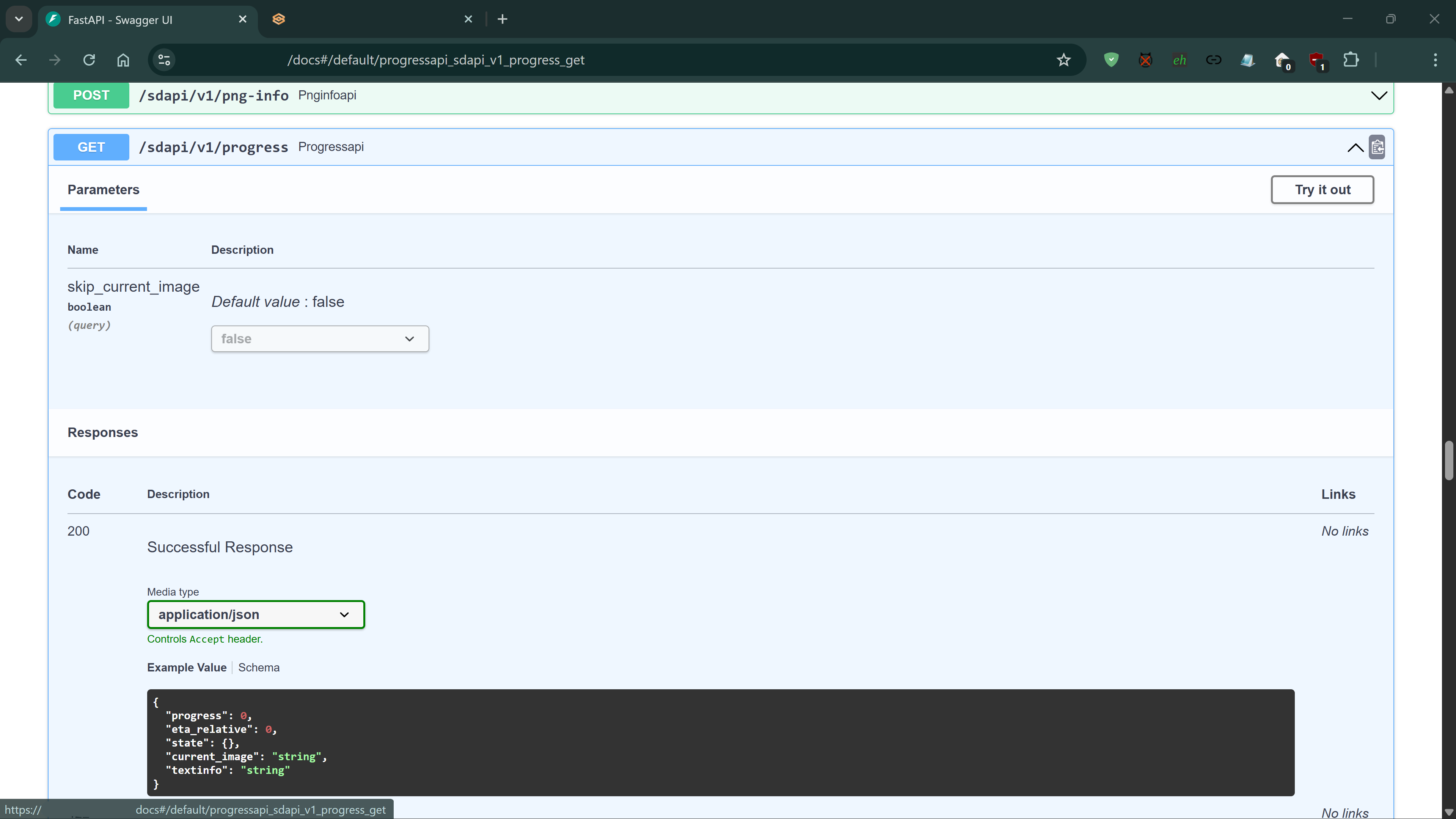Open the Extensions puzzle-piece menu
The width and height of the screenshot is (1456, 819).
[x=1351, y=60]
